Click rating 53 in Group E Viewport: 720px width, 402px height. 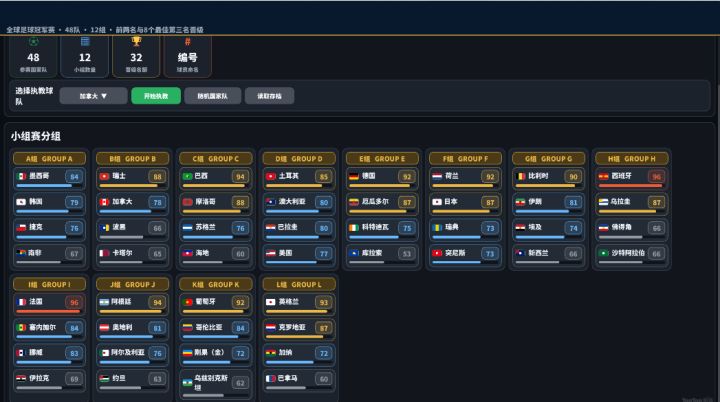pos(406,254)
